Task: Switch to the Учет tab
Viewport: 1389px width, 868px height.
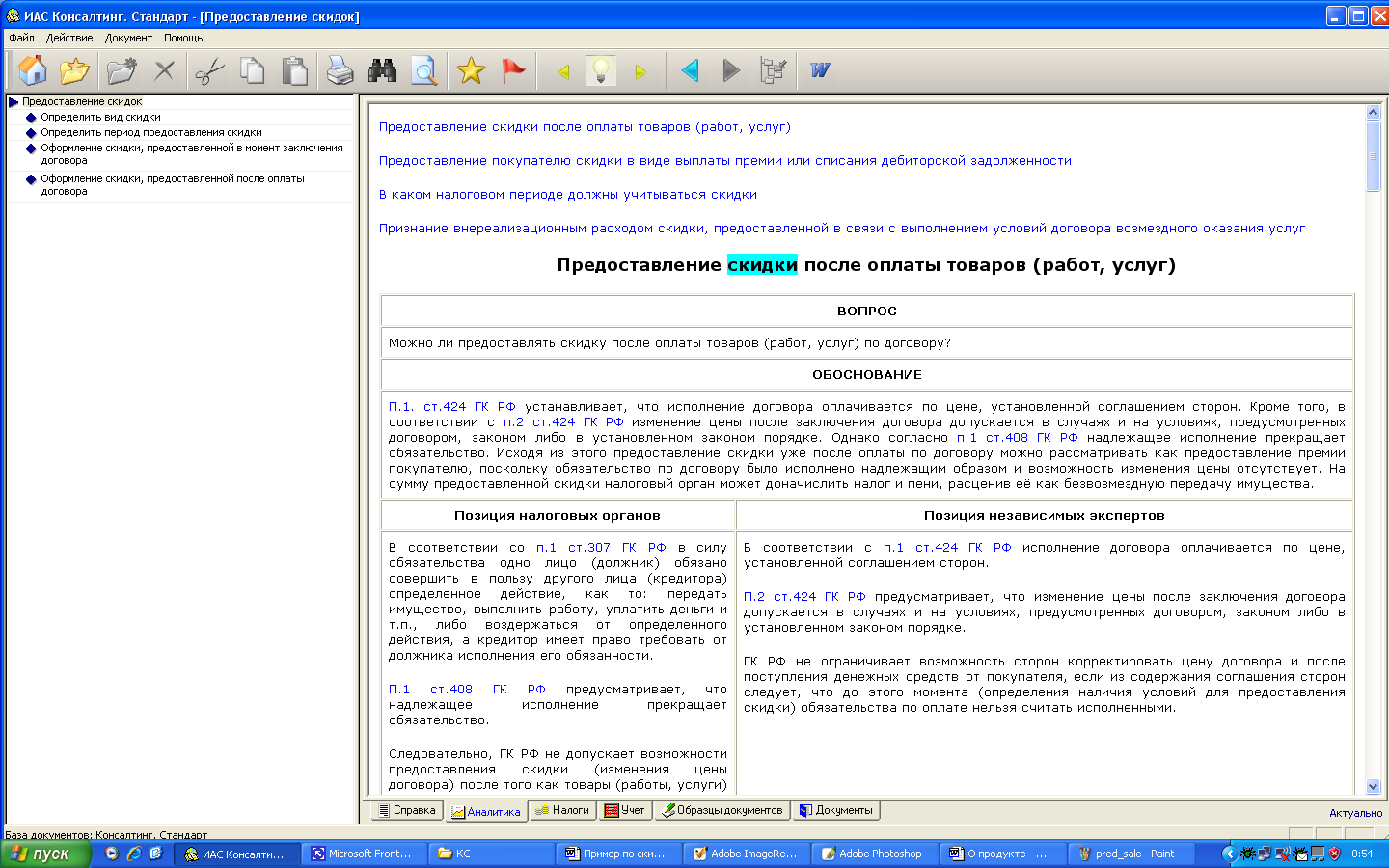Action: [x=624, y=810]
